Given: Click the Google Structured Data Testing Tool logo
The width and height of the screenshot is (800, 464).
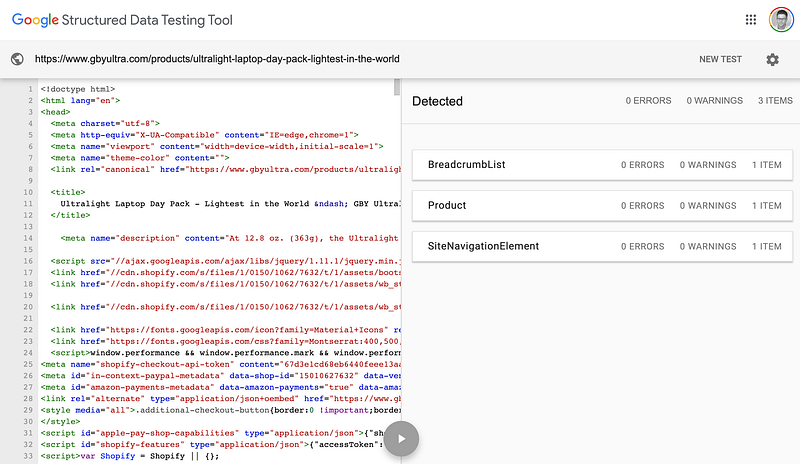Looking at the screenshot, I should click(122, 20).
